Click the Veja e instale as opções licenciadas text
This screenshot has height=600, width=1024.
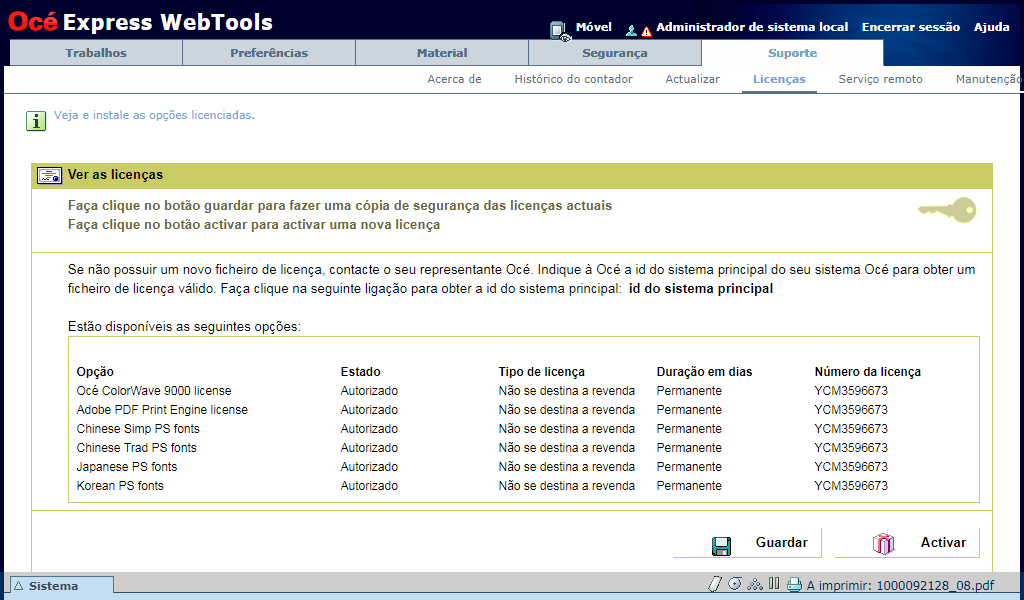pyautogui.click(x=154, y=115)
